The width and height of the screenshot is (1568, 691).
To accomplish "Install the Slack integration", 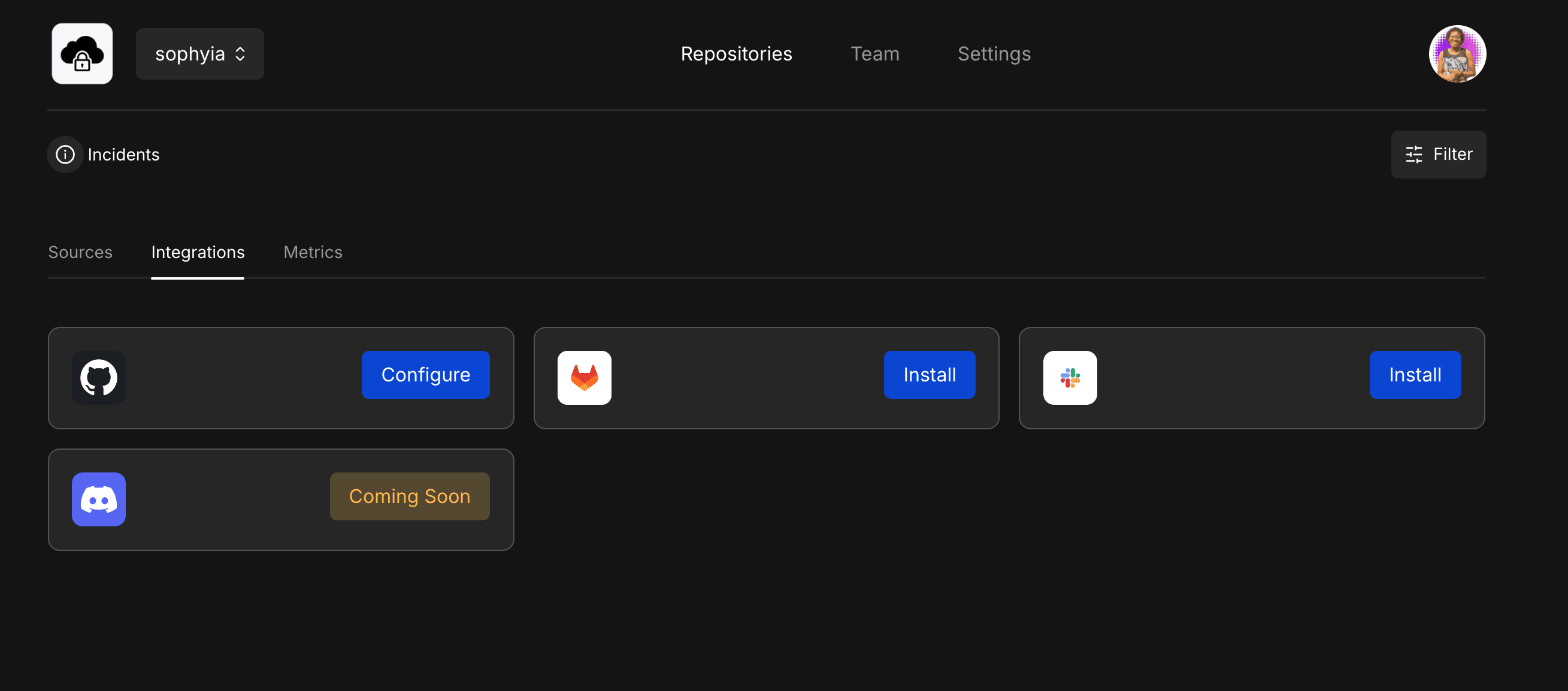I will click(x=1414, y=375).
